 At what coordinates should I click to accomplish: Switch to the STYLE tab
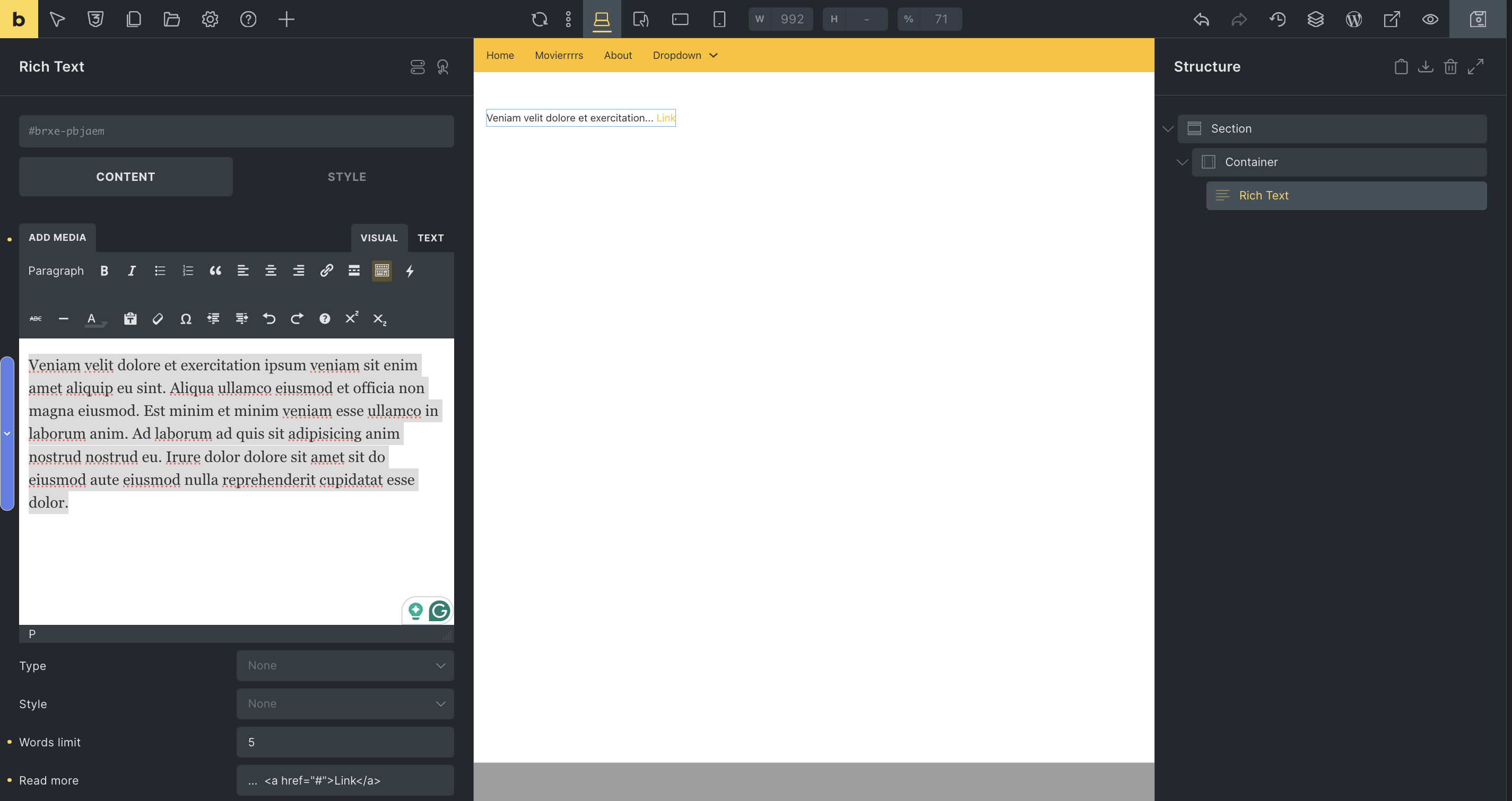click(346, 177)
